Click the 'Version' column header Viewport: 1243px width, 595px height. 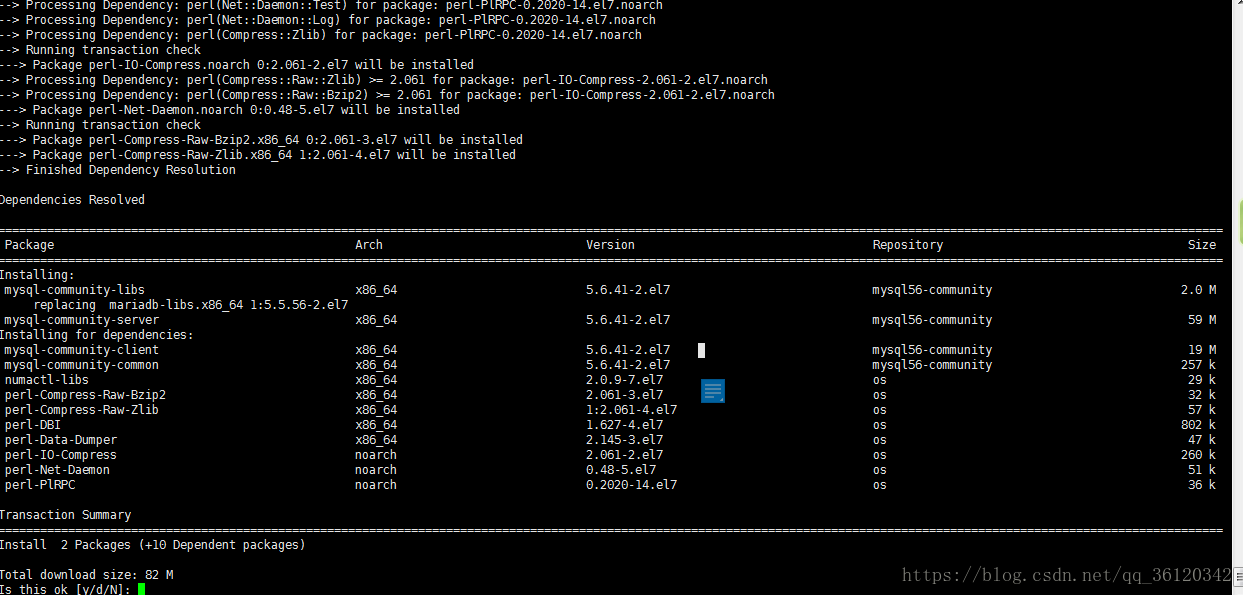610,245
